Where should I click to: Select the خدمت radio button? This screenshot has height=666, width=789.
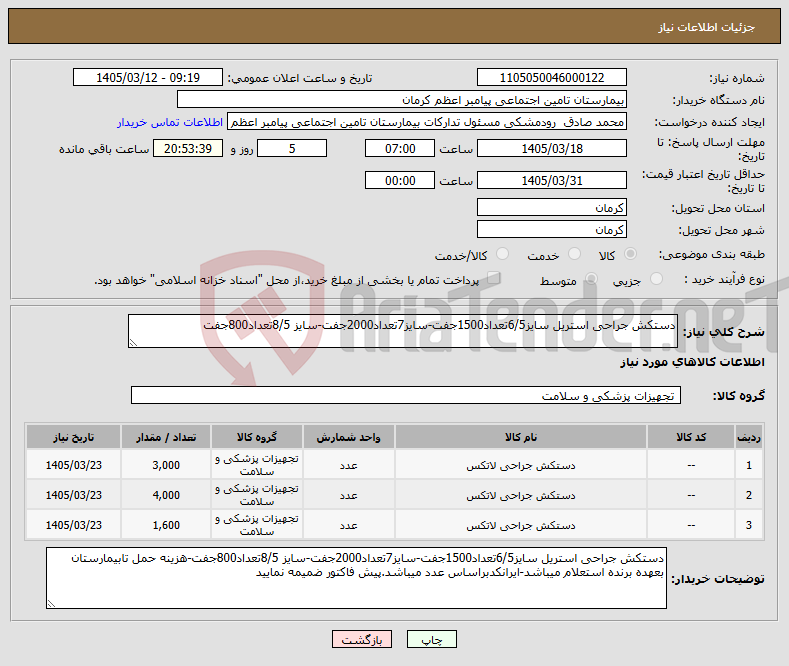point(574,254)
